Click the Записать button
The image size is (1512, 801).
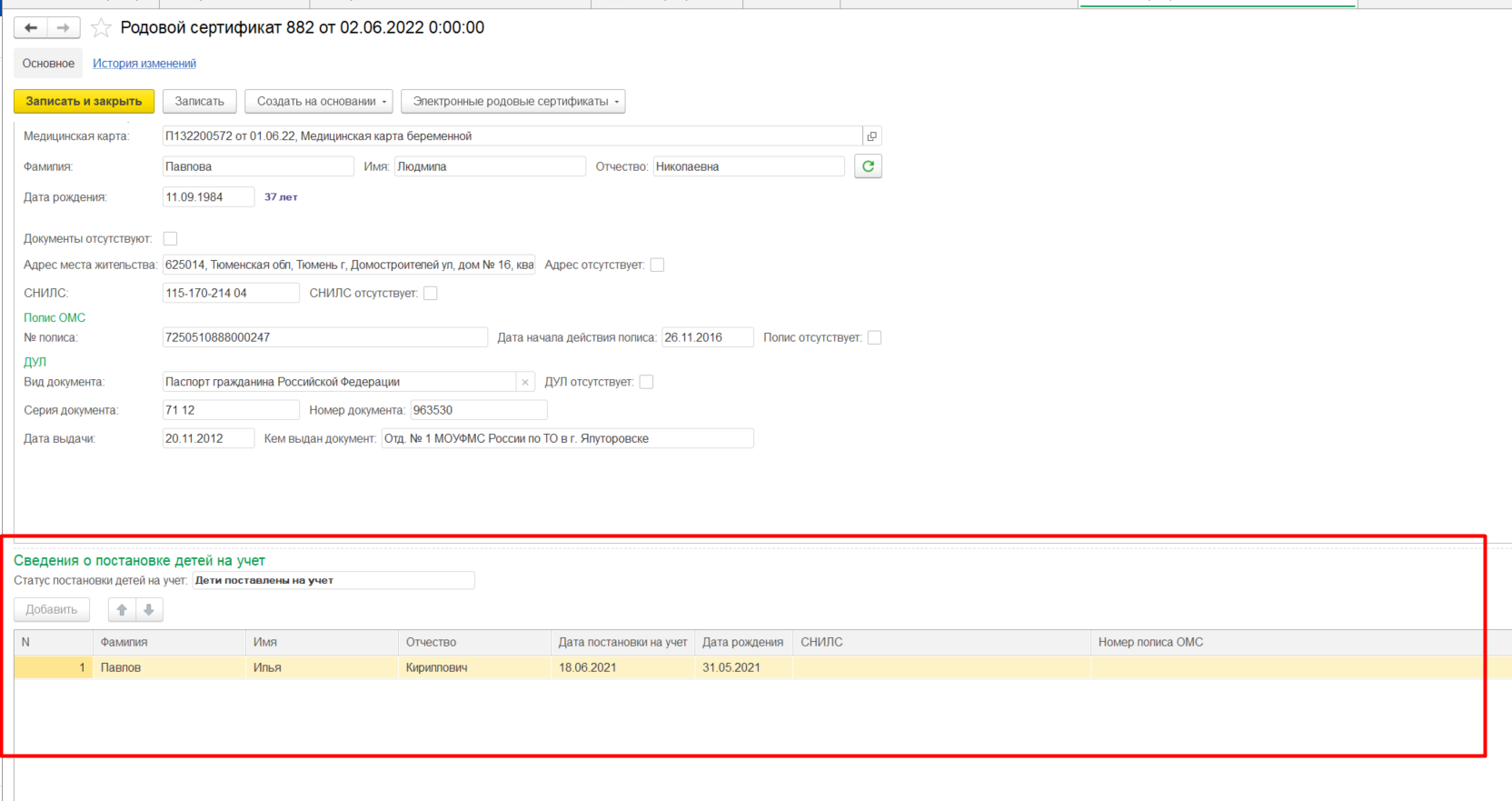tap(199, 101)
